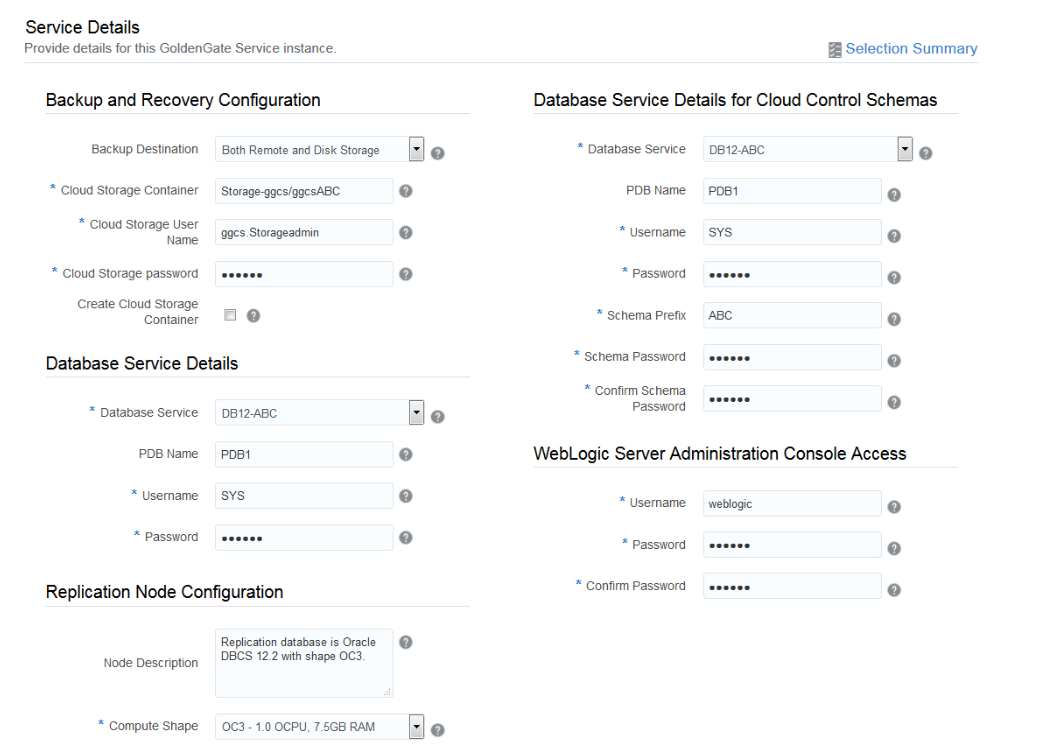This screenshot has width=1040, height=748.
Task: Click help icon next to Cloud Storage Container
Action: [x=405, y=190]
